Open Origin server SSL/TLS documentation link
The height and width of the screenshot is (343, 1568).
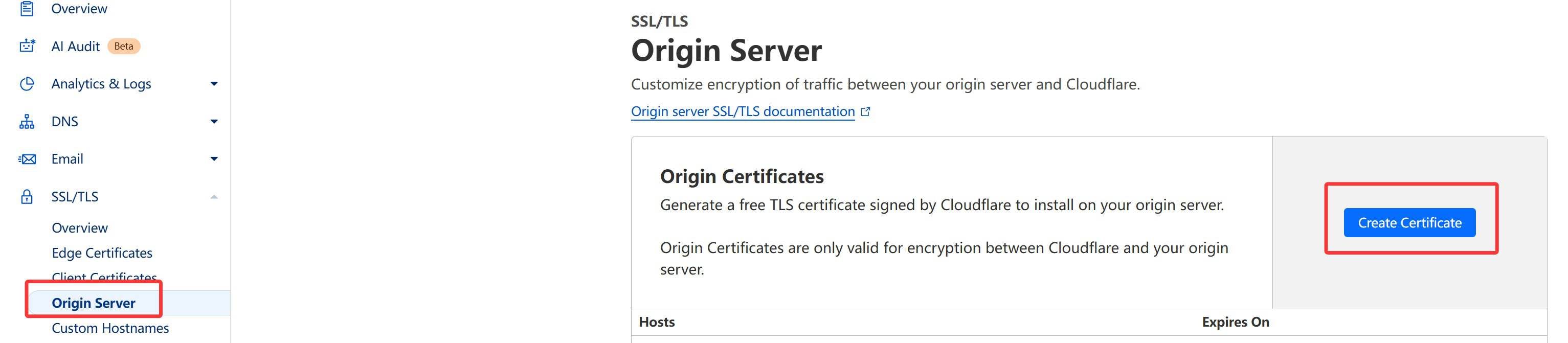pyautogui.click(x=743, y=111)
